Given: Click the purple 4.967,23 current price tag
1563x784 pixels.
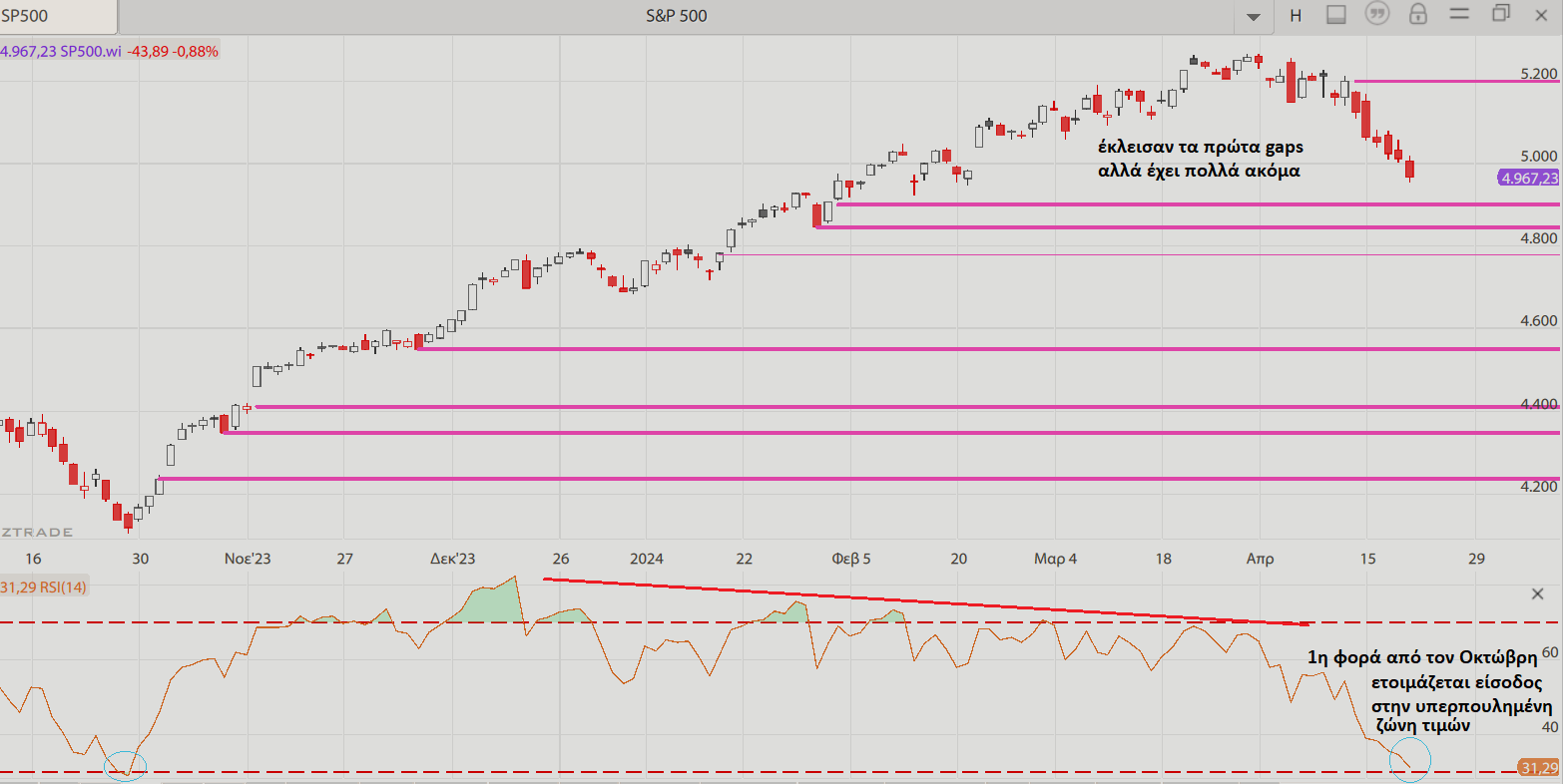Looking at the screenshot, I should pos(1528,179).
